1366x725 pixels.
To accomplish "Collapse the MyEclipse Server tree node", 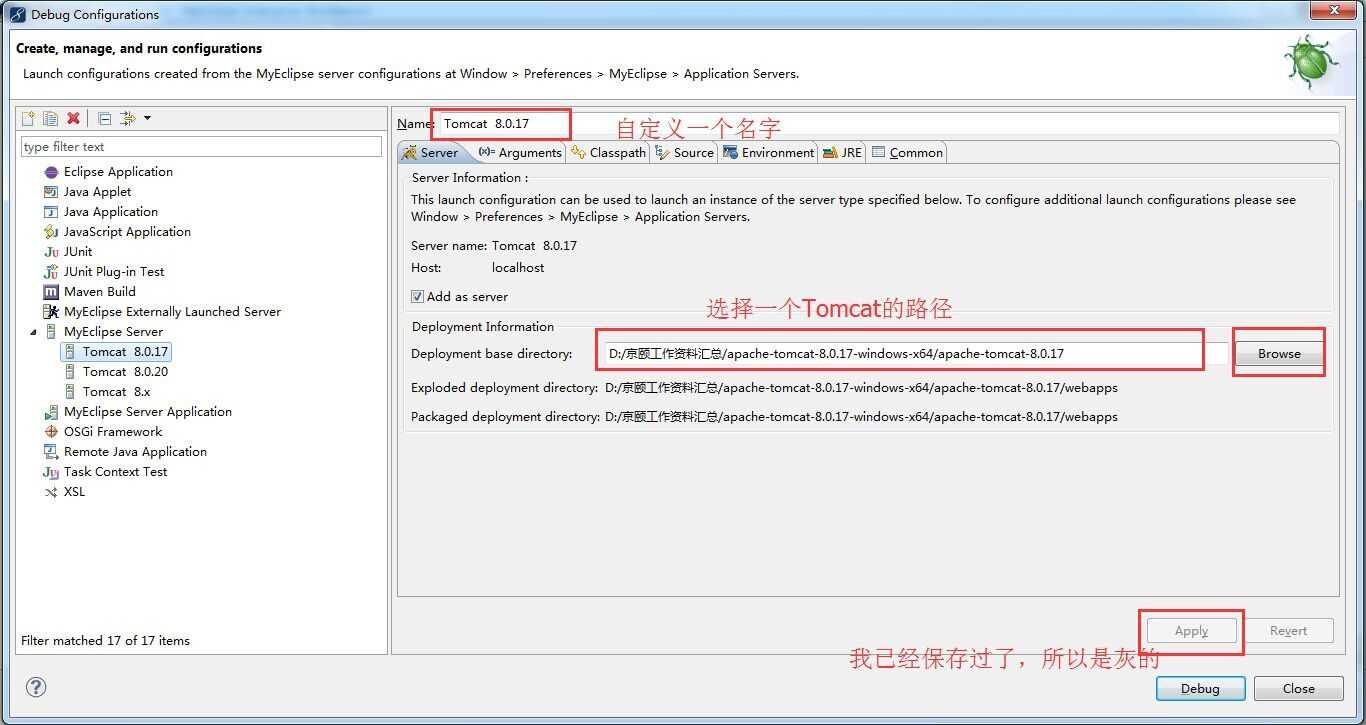I will tap(33, 332).
